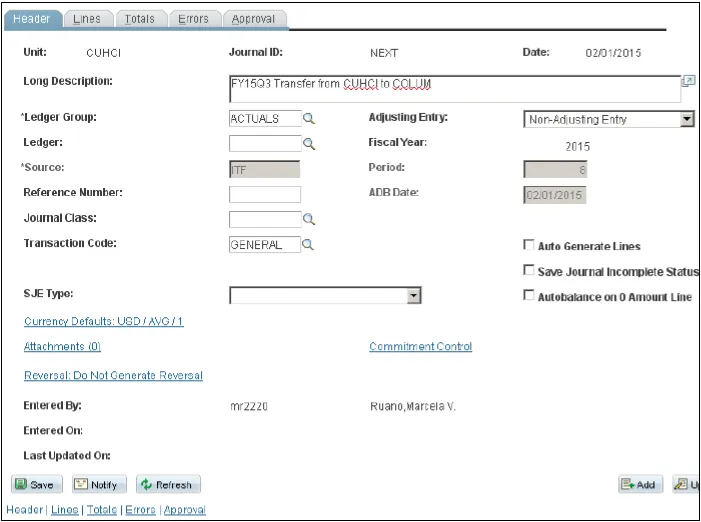Enable Auto Generate Lines checkbox
The height and width of the screenshot is (522, 701).
529,245
